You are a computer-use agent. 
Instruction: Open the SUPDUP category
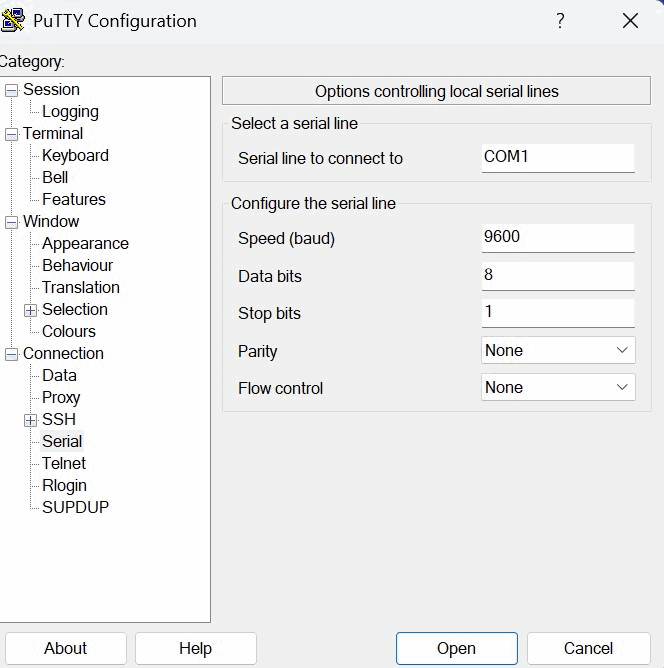[x=75, y=507]
